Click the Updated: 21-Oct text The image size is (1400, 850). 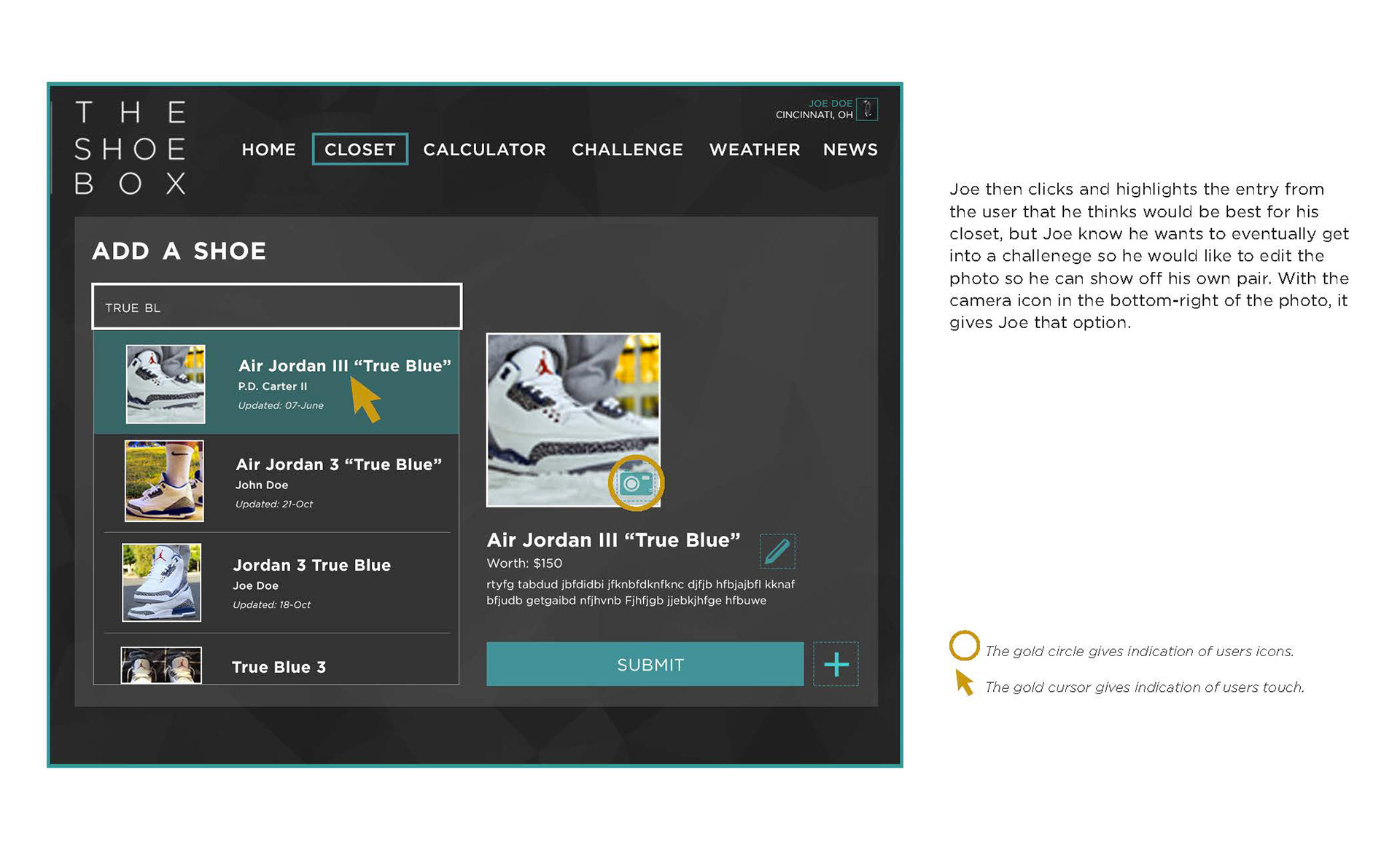274,504
